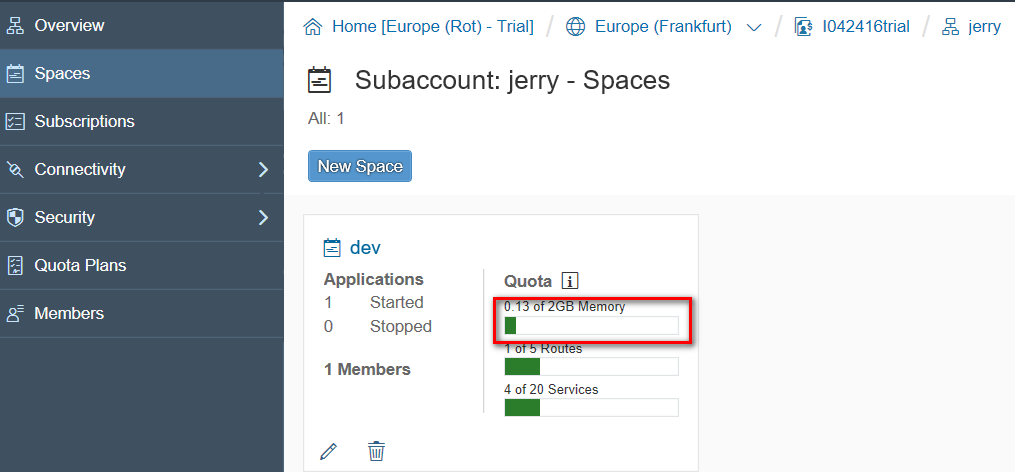Click the Services quota usage bar
The image size is (1015, 472).
tap(591, 407)
